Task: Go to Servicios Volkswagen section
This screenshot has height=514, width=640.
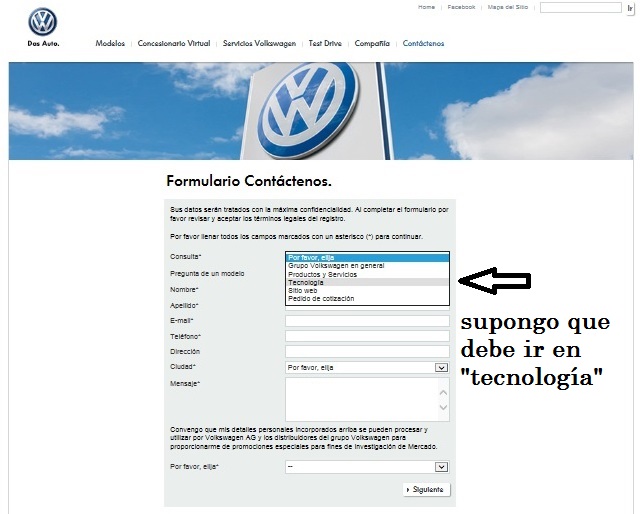Action: click(x=259, y=43)
